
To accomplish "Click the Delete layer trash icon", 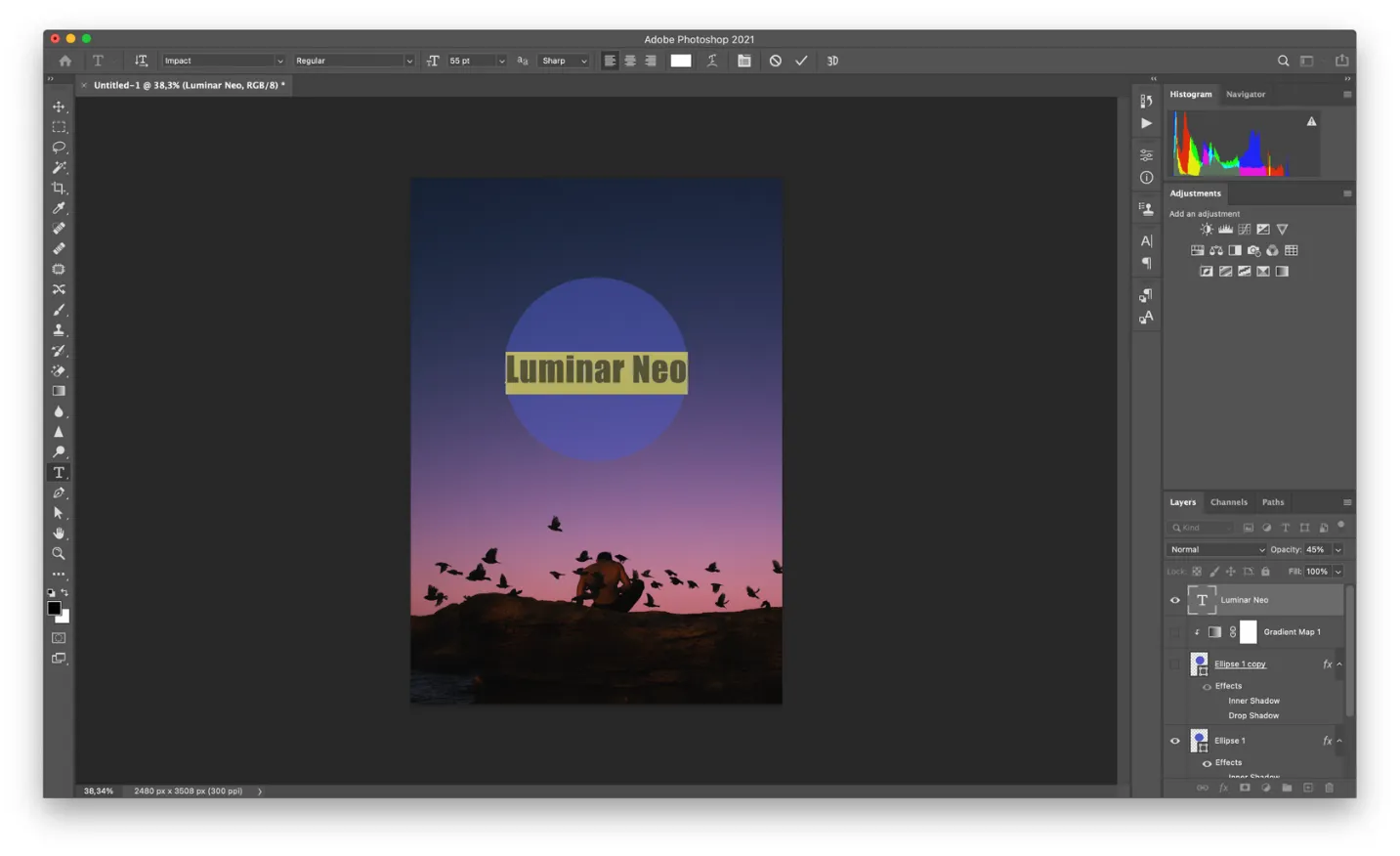I will pos(1330,788).
